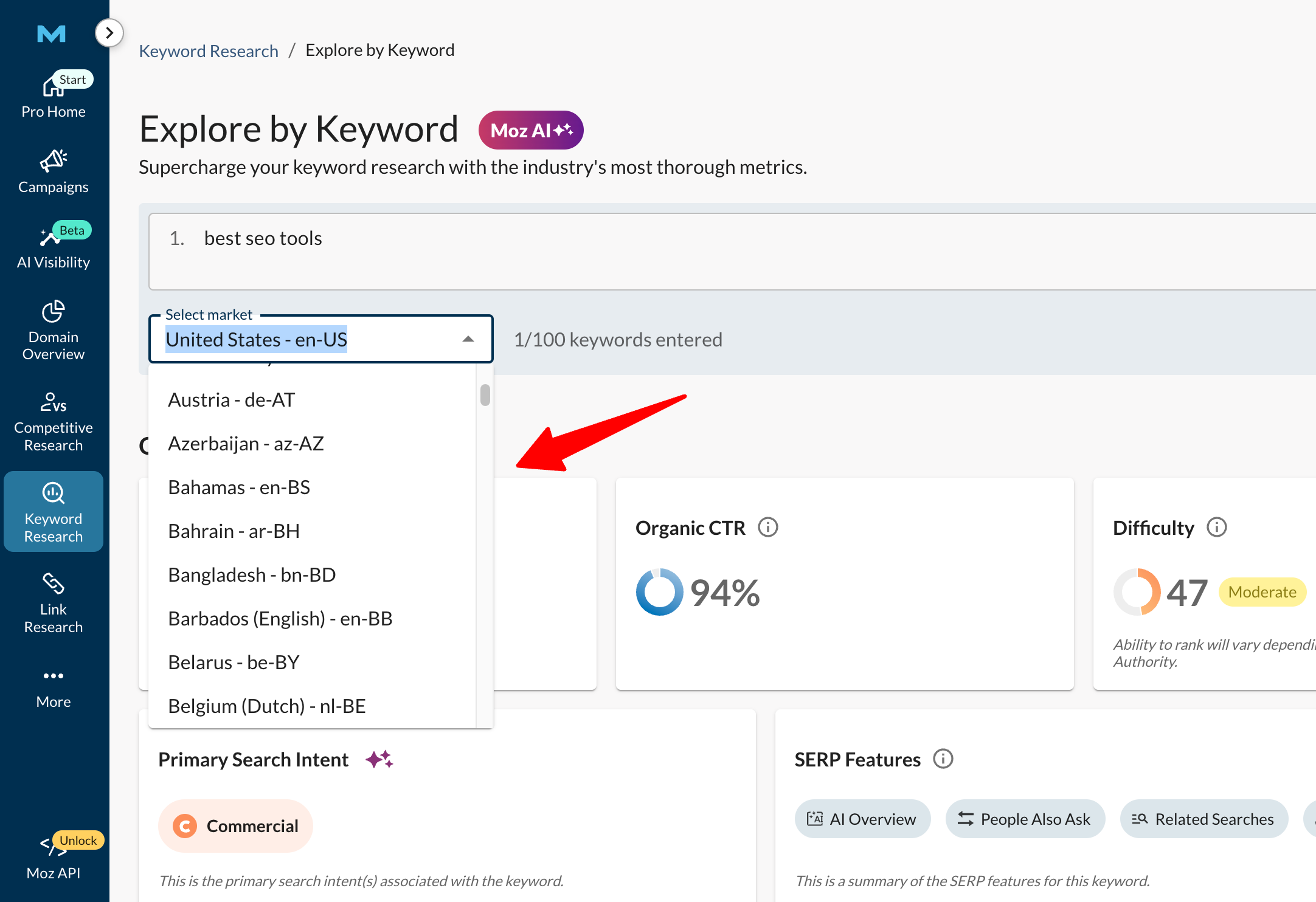Open the More menu in the sidebar

53,686
